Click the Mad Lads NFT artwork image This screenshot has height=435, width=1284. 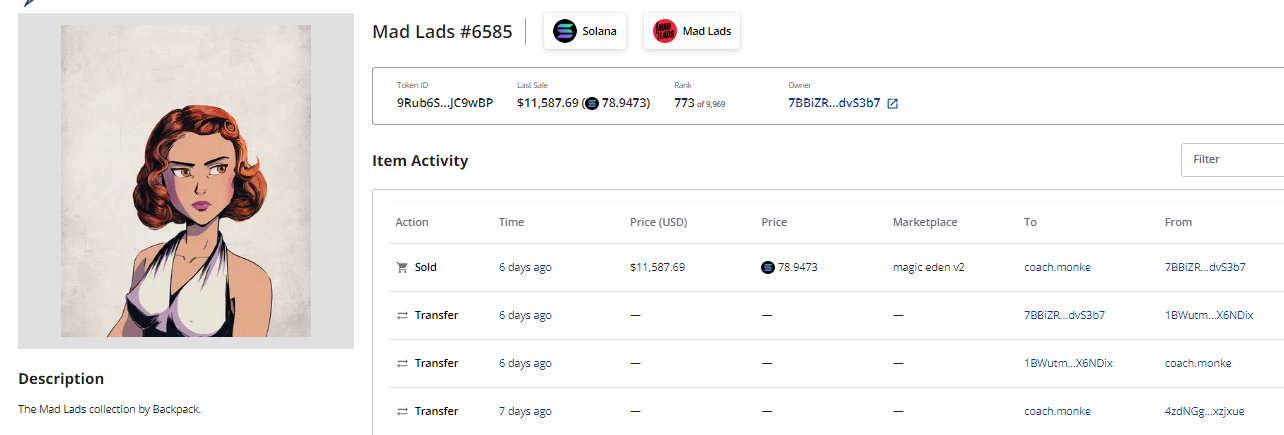point(186,181)
